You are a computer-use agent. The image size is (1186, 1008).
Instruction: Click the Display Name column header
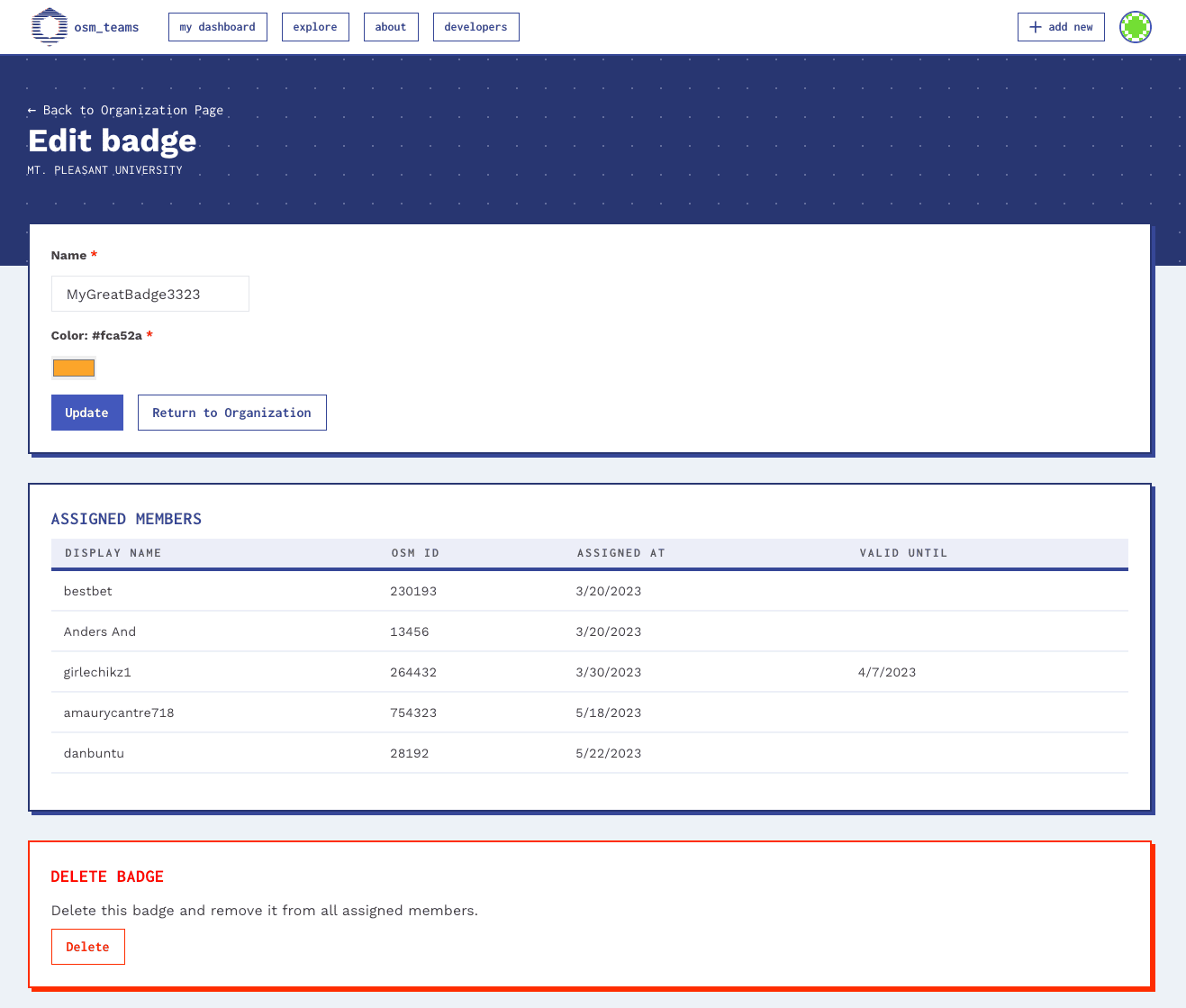(x=113, y=553)
